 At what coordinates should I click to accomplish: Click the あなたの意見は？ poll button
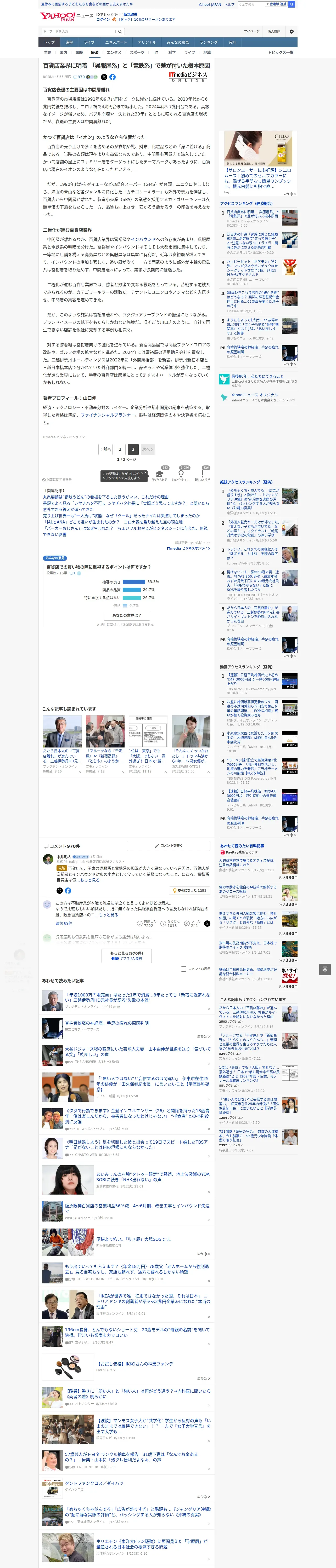click(127, 615)
